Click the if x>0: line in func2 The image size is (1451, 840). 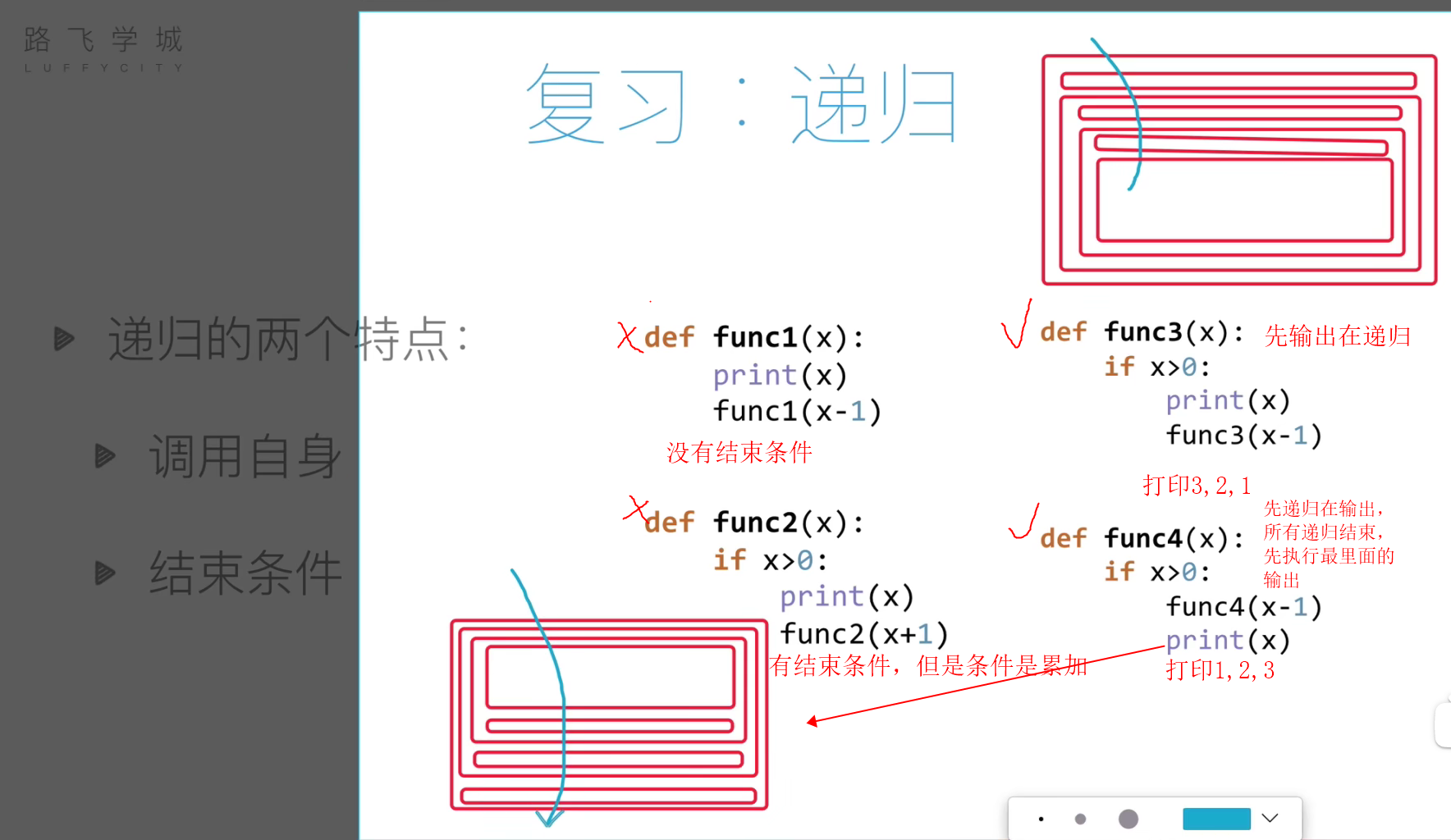point(771,559)
